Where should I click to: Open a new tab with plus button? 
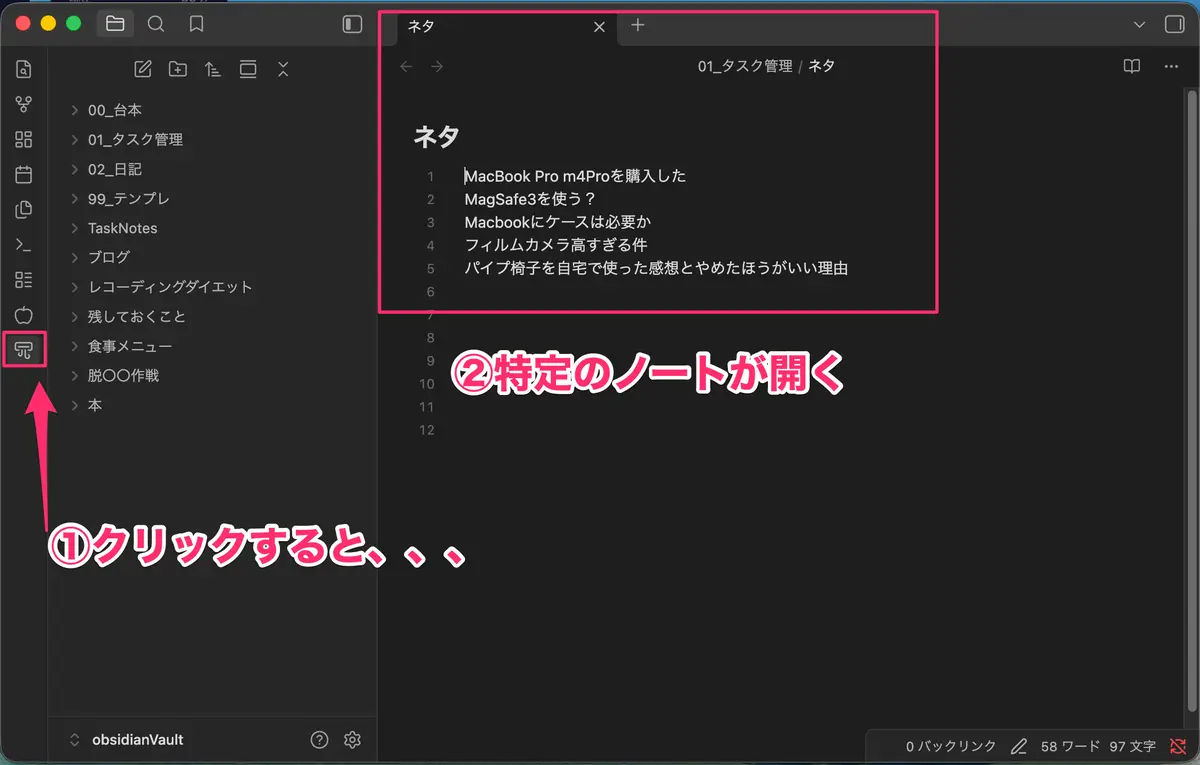pos(638,26)
